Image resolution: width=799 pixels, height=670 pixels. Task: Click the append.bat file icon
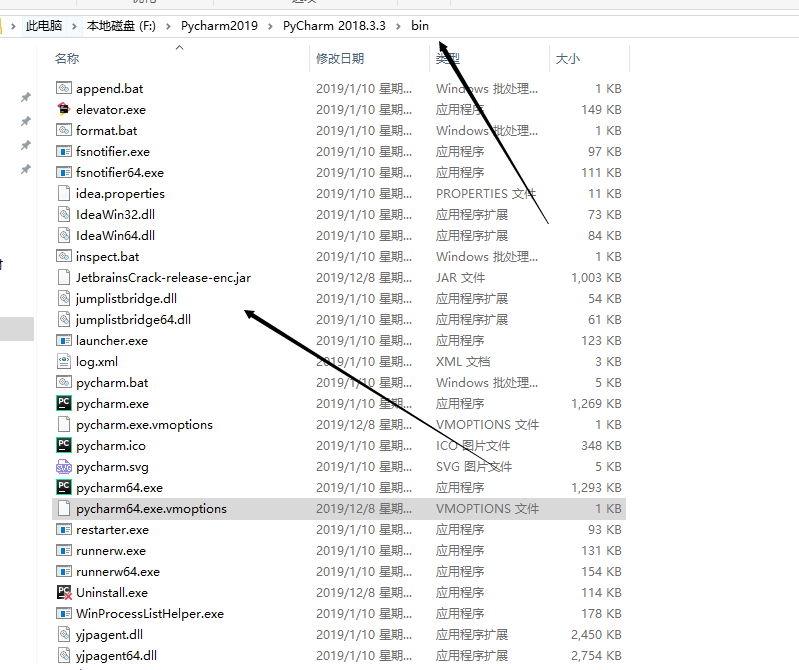(x=64, y=88)
